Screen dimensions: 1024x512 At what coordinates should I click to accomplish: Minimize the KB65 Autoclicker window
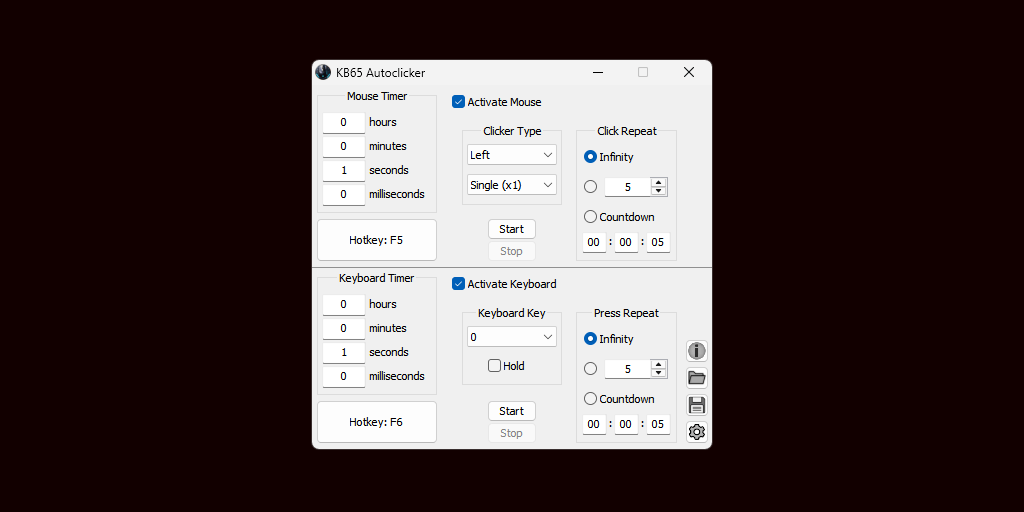(598, 72)
